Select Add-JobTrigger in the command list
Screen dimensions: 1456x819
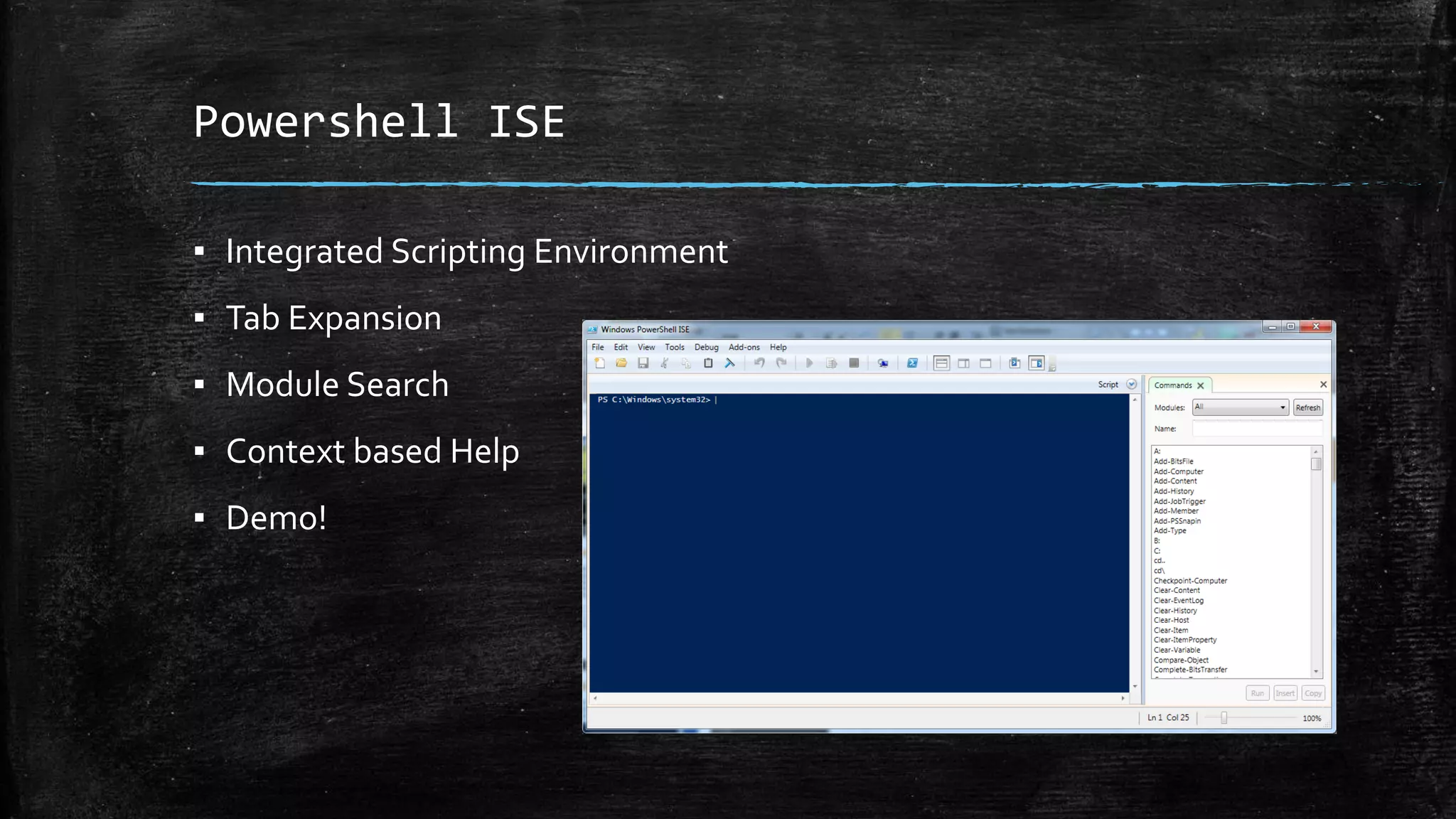1179,501
